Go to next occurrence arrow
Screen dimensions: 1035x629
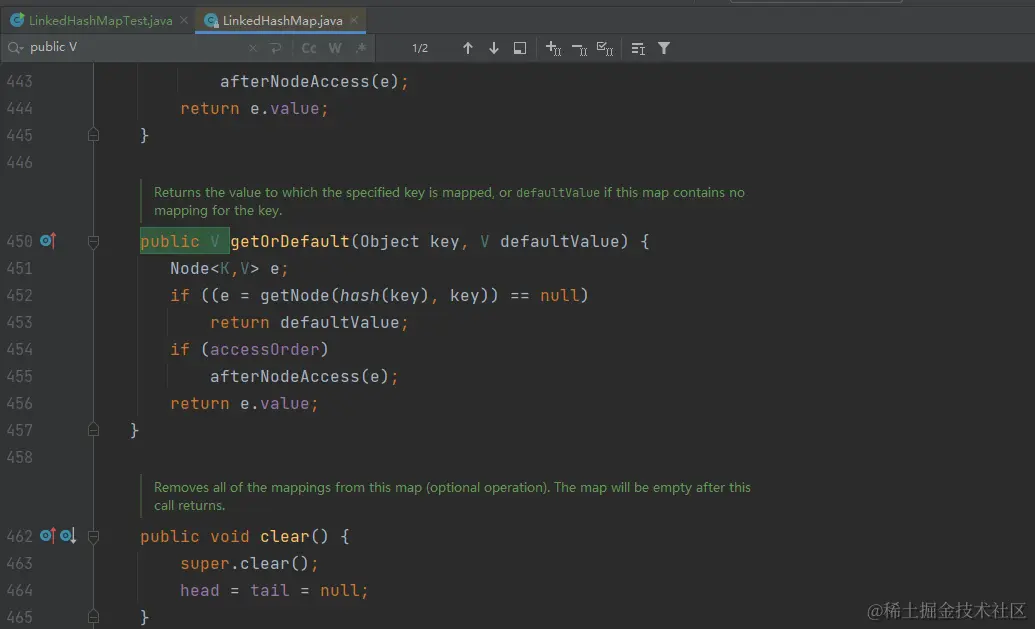494,48
